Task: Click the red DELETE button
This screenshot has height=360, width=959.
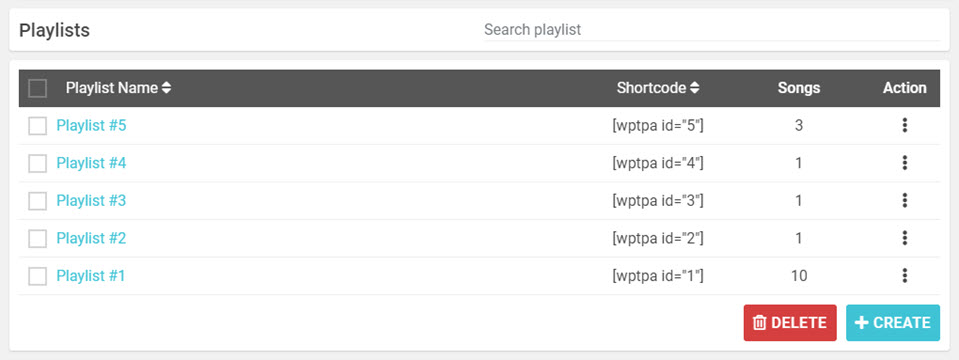Action: (x=790, y=323)
